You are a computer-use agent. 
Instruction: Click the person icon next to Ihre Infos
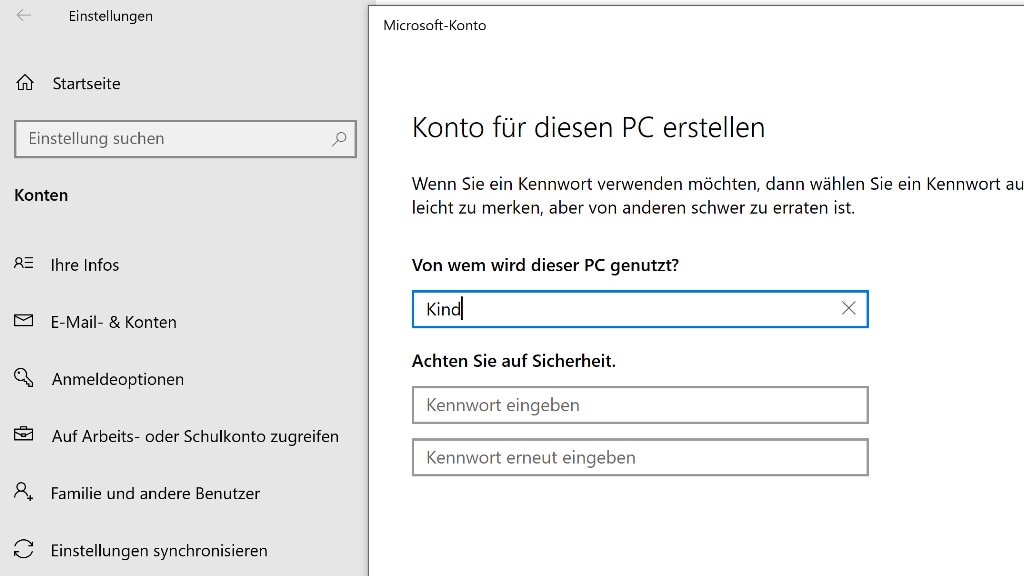click(23, 264)
